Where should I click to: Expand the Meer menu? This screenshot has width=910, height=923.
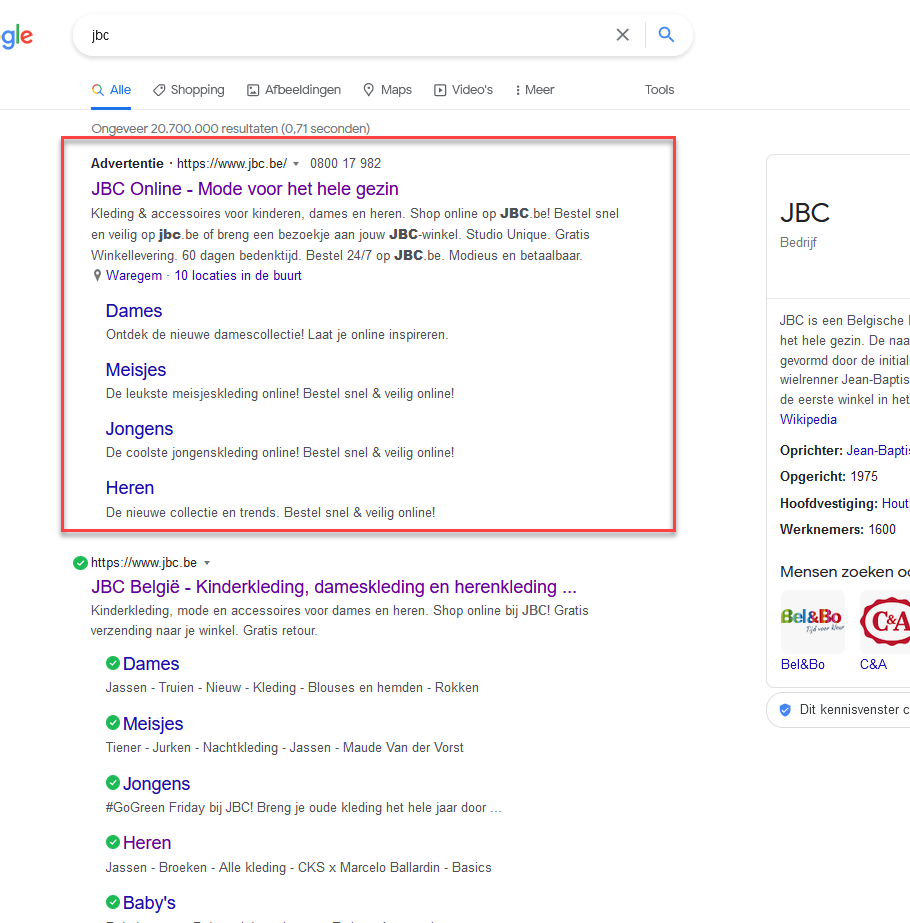coord(534,89)
